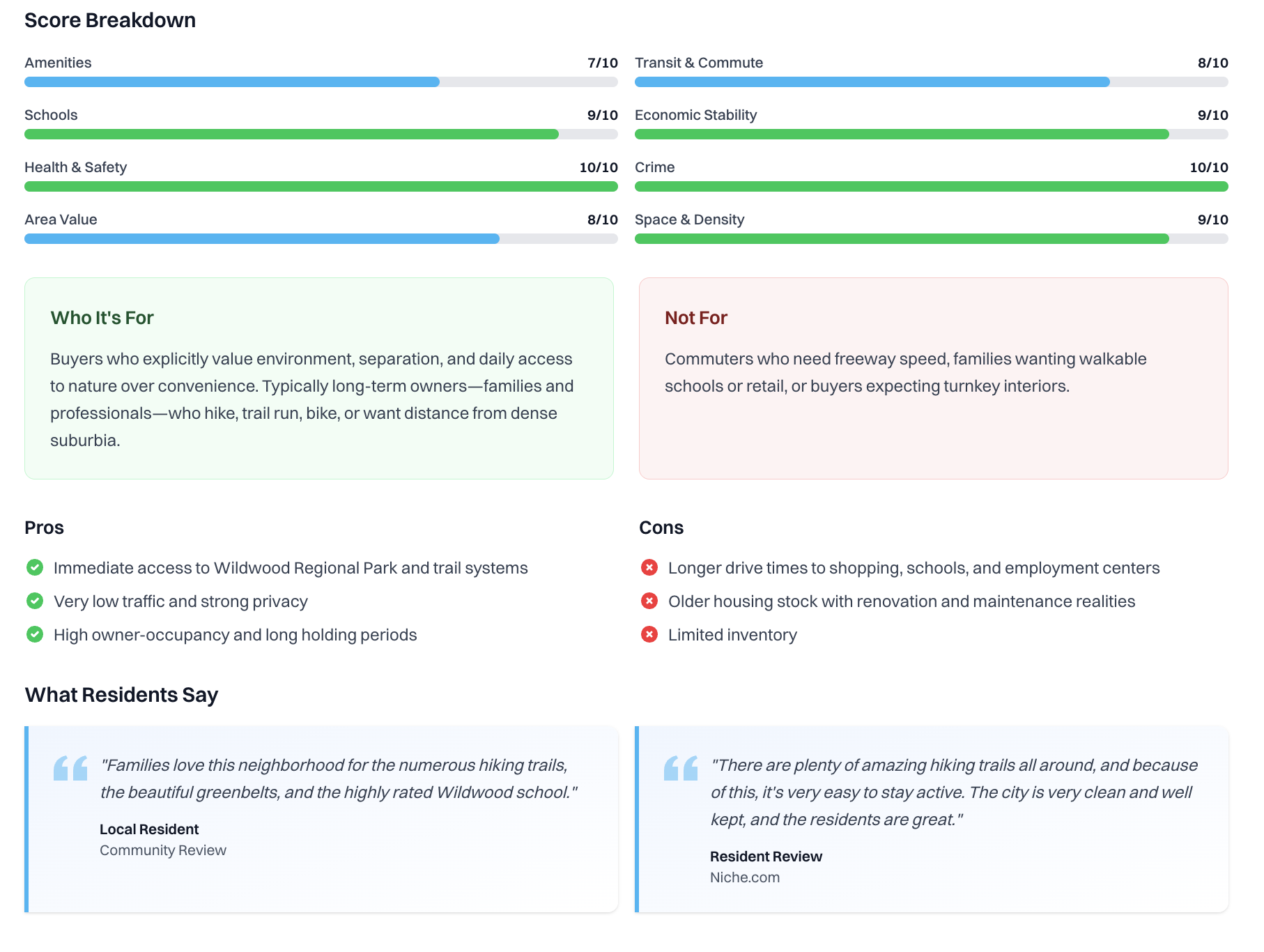
Task: Click red X icon beside Limited inventory
Action: click(x=649, y=634)
